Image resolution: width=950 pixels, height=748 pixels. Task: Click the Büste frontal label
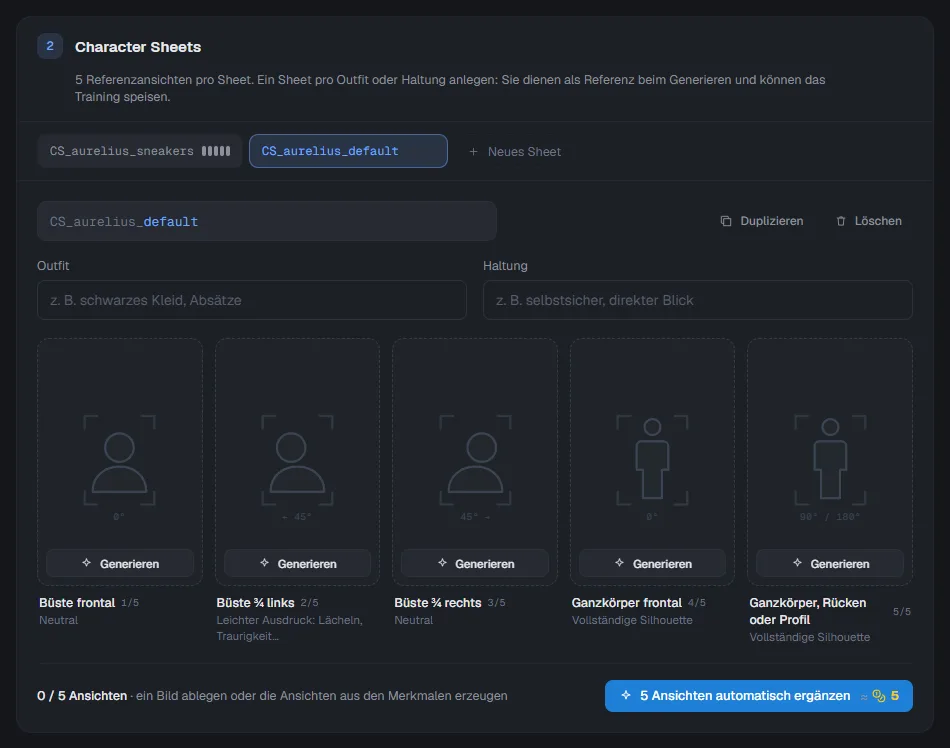77,603
